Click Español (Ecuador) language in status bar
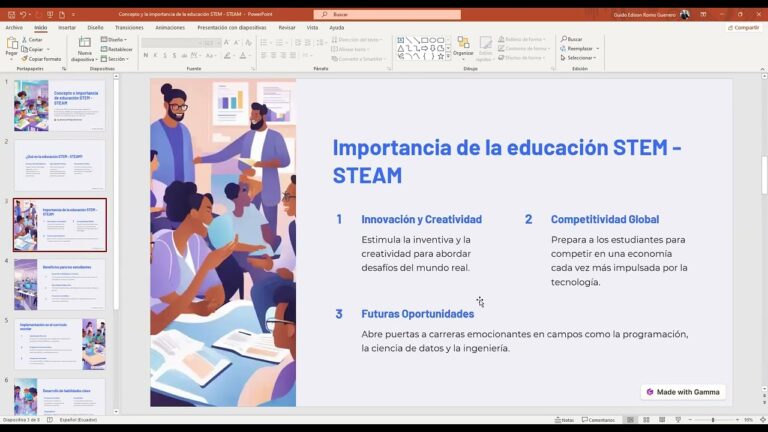The height and width of the screenshot is (432, 768). click(x=78, y=420)
